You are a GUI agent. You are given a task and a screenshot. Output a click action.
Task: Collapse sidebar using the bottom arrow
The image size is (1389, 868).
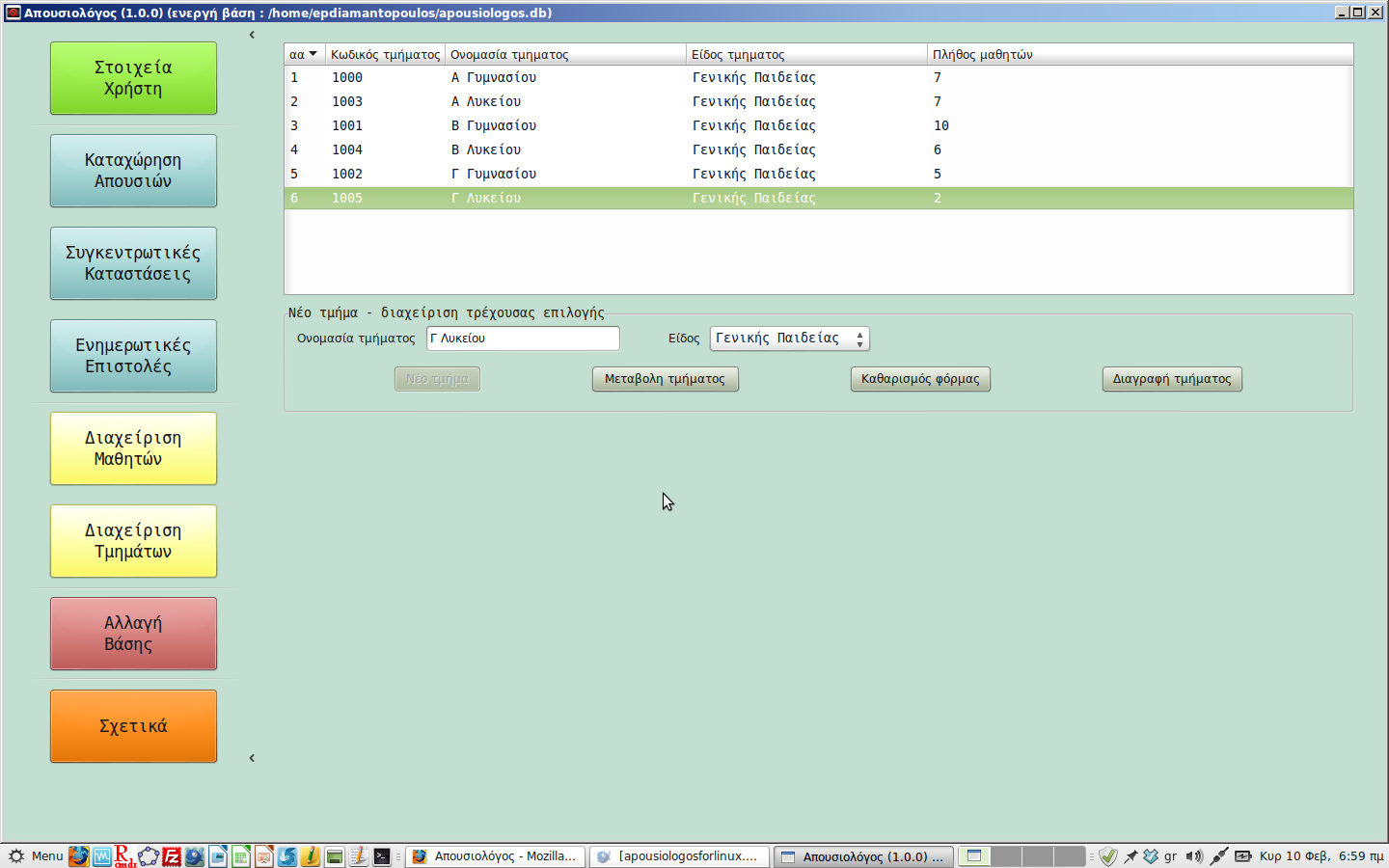point(252,758)
